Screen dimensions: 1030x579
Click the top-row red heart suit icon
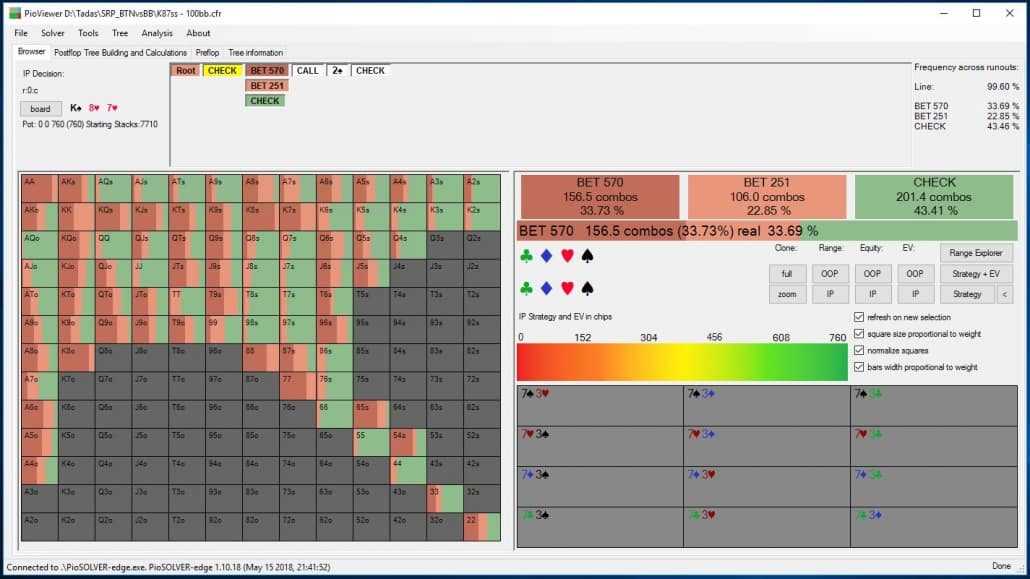click(x=567, y=256)
